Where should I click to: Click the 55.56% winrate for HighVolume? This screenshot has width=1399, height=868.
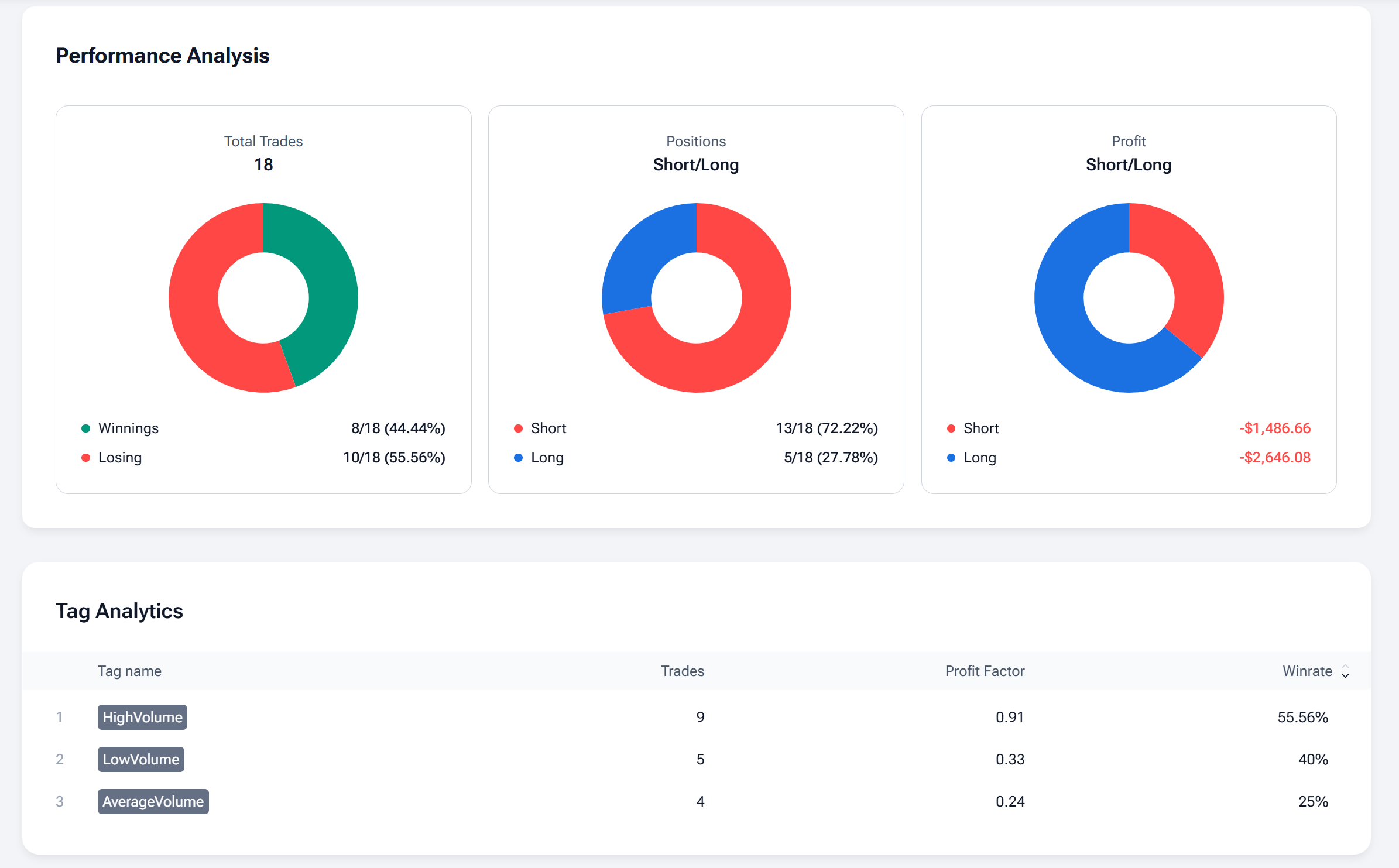point(1302,717)
